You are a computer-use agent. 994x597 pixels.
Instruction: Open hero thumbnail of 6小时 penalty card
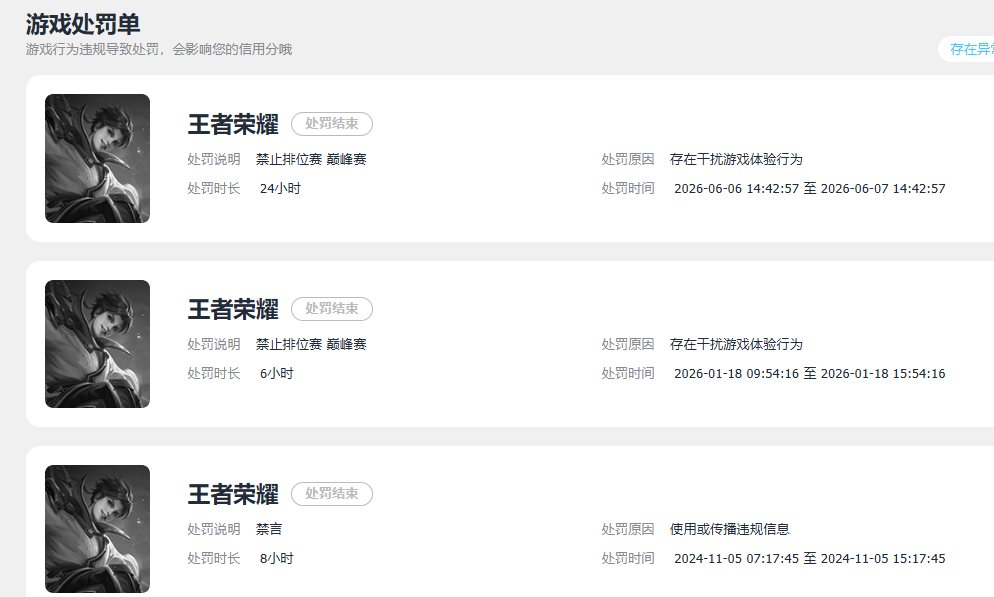[98, 343]
